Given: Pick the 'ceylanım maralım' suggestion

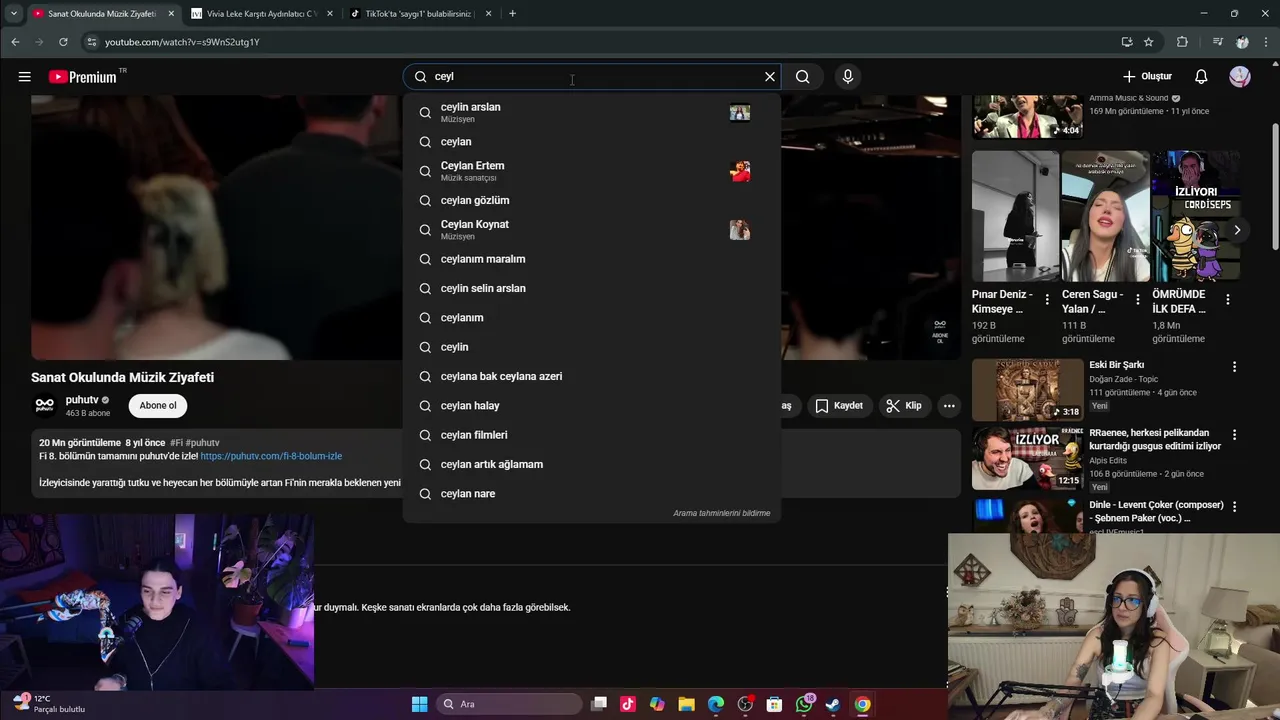Looking at the screenshot, I should [x=592, y=259].
